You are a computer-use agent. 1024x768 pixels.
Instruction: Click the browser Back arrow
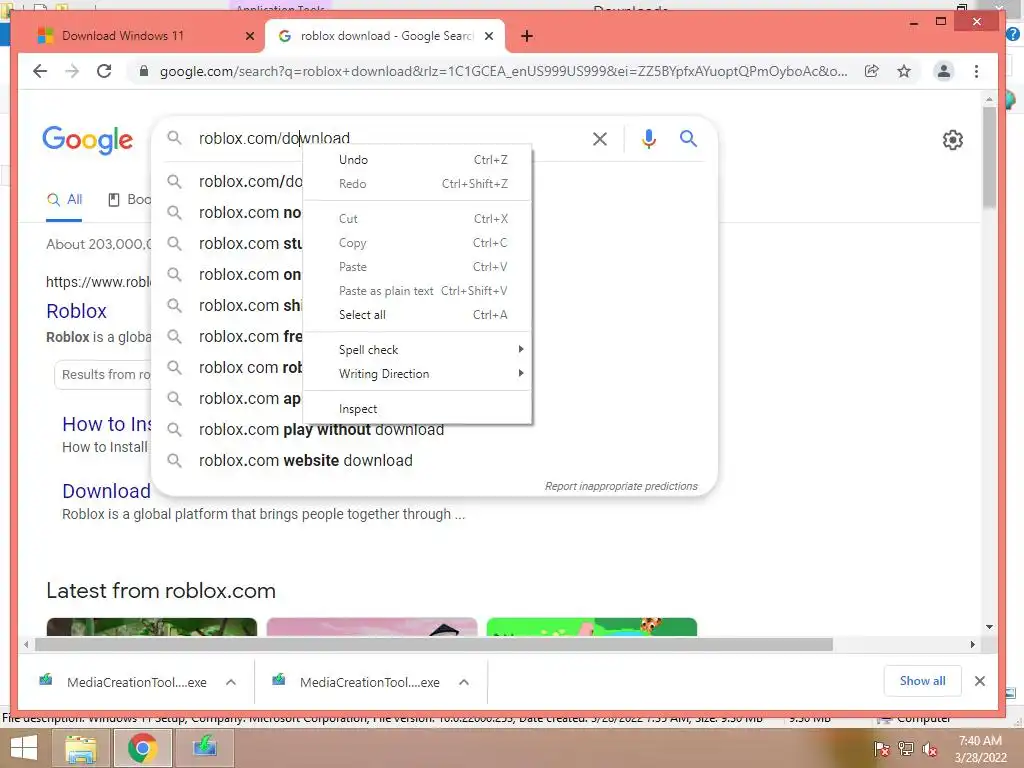click(40, 71)
